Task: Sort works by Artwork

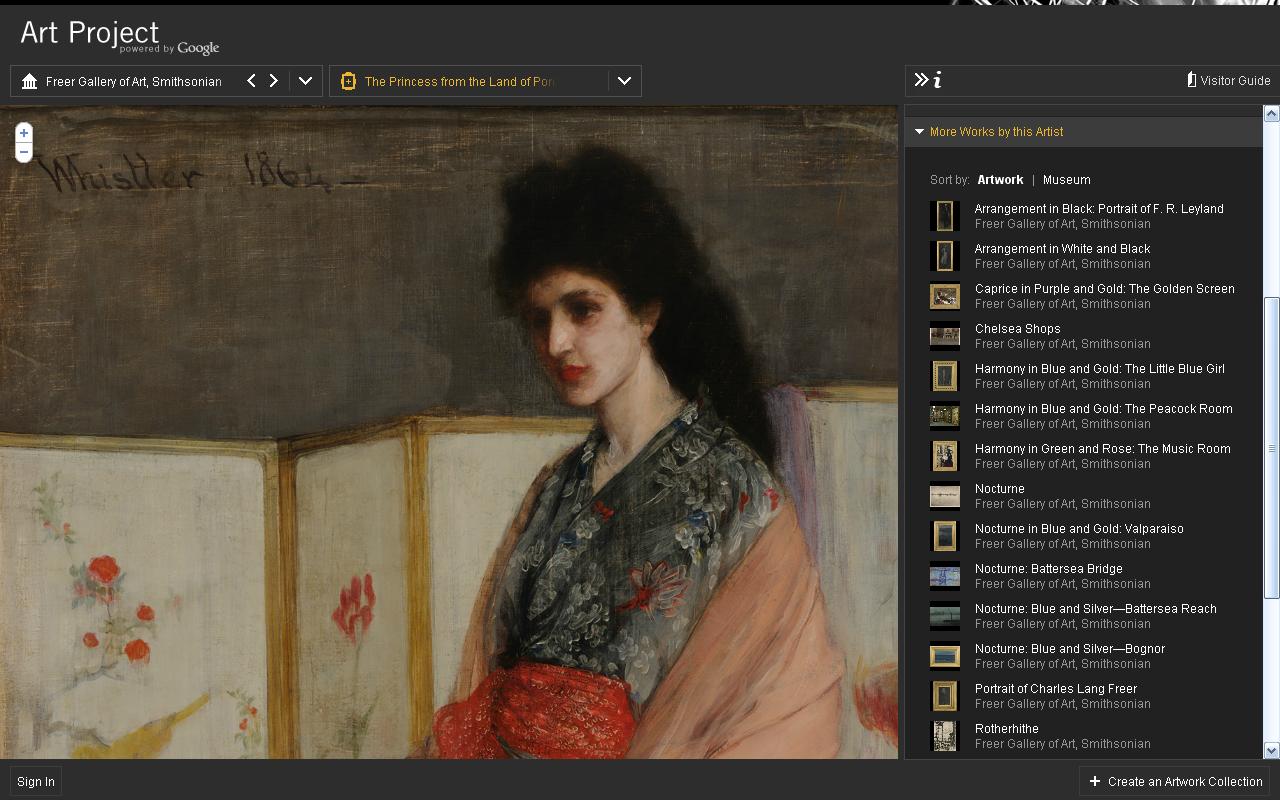Action: [1000, 180]
